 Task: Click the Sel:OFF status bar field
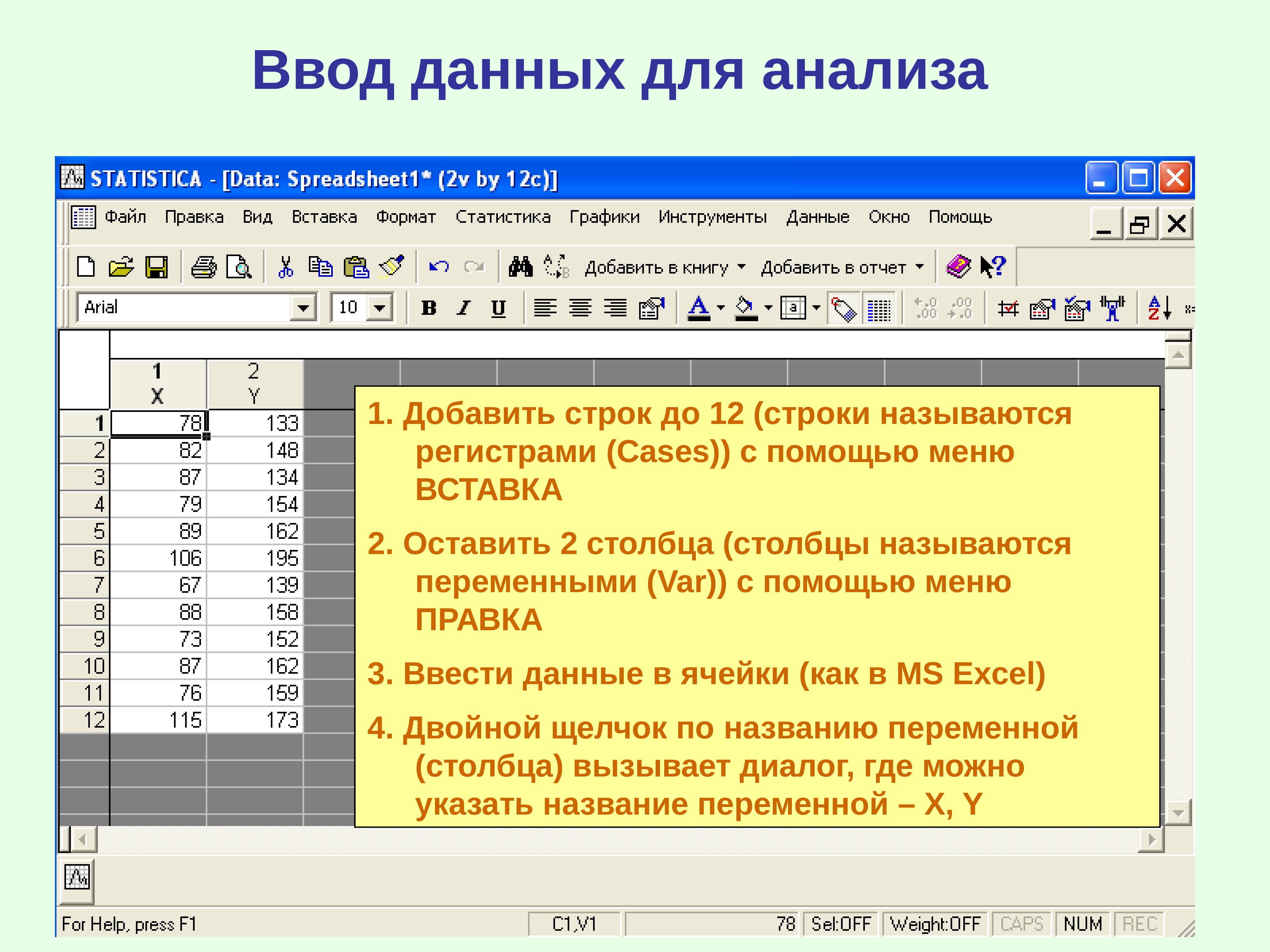click(840, 924)
